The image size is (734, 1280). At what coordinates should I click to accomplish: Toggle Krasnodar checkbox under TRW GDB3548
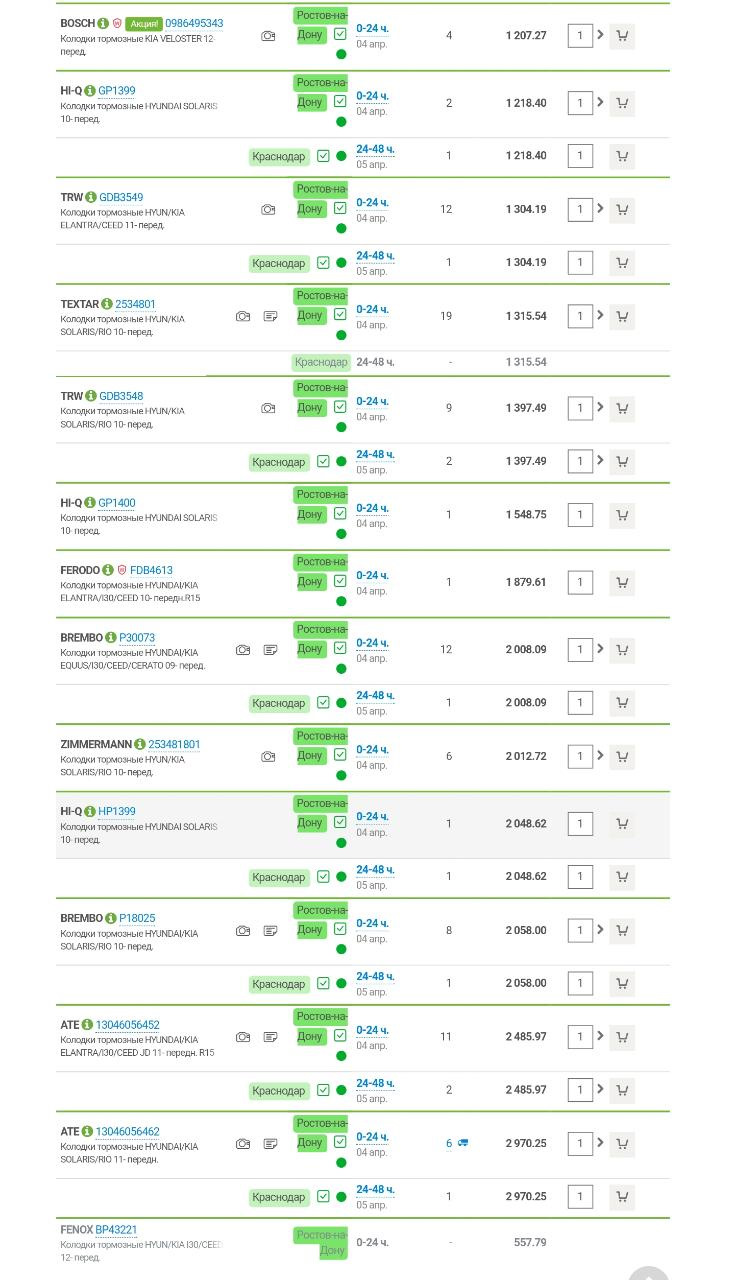coord(323,462)
